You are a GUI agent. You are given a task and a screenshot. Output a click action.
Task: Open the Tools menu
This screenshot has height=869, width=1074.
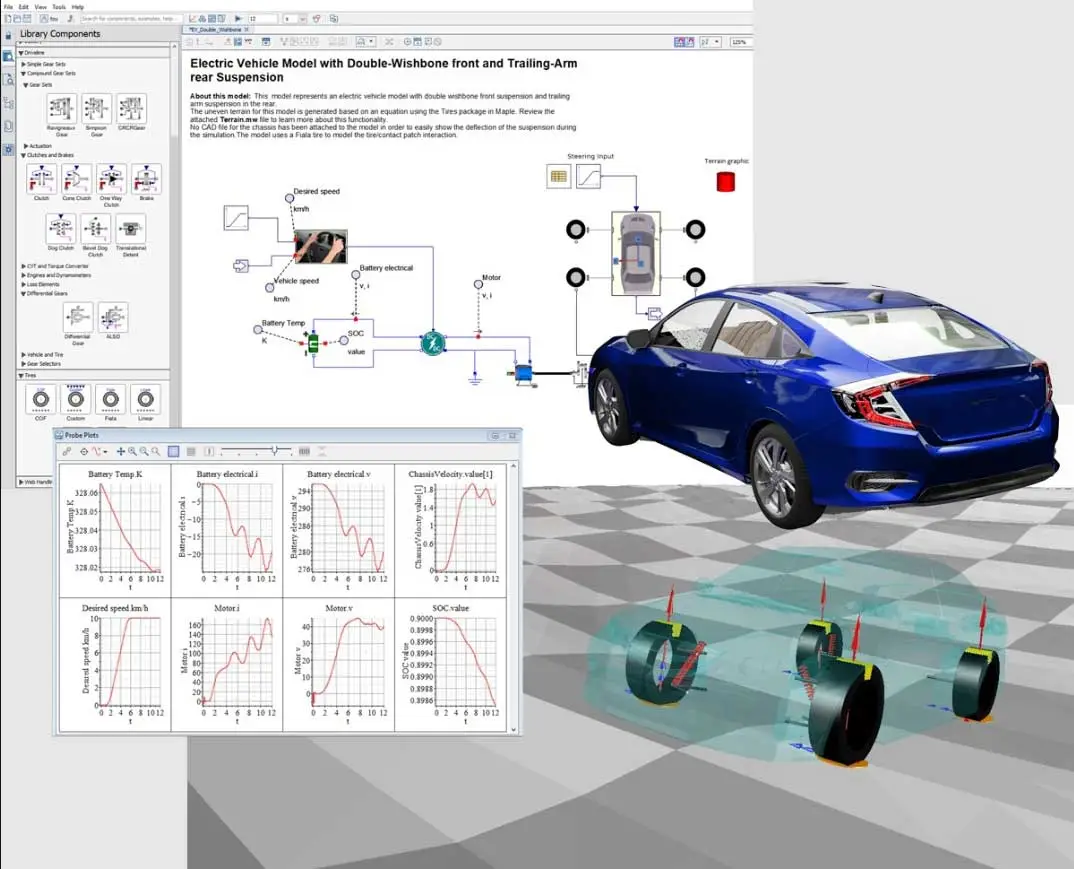pos(59,7)
